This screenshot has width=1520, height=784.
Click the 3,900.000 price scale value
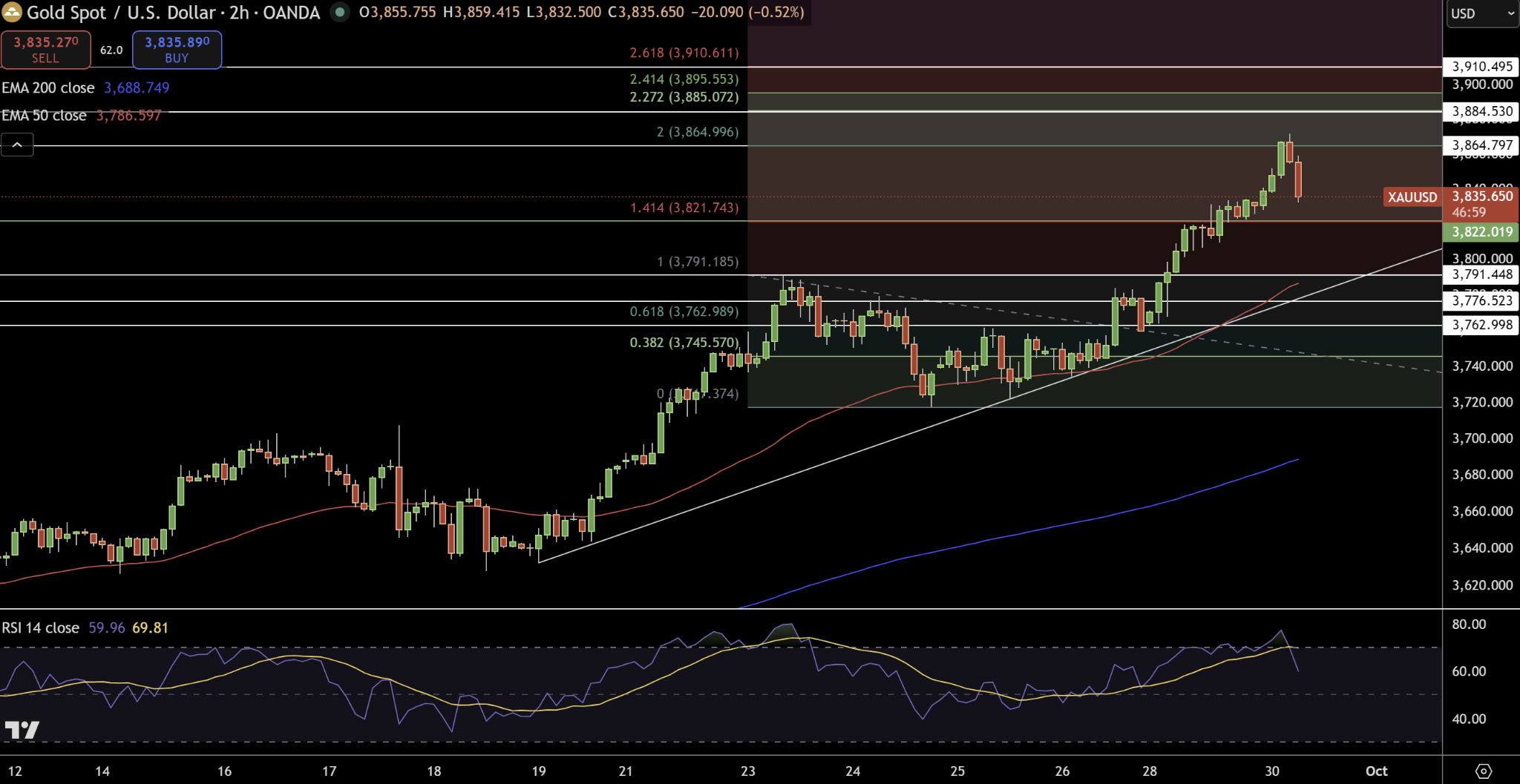[1482, 85]
